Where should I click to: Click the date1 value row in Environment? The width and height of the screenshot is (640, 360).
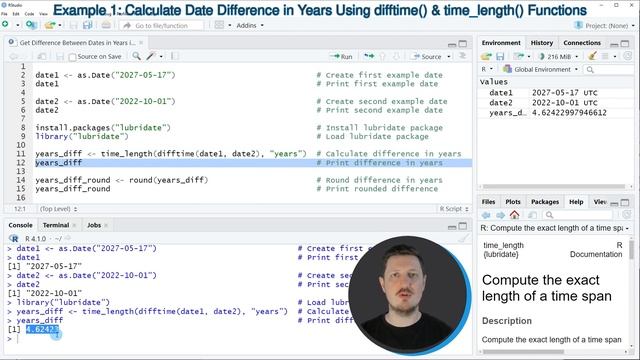pos(555,93)
